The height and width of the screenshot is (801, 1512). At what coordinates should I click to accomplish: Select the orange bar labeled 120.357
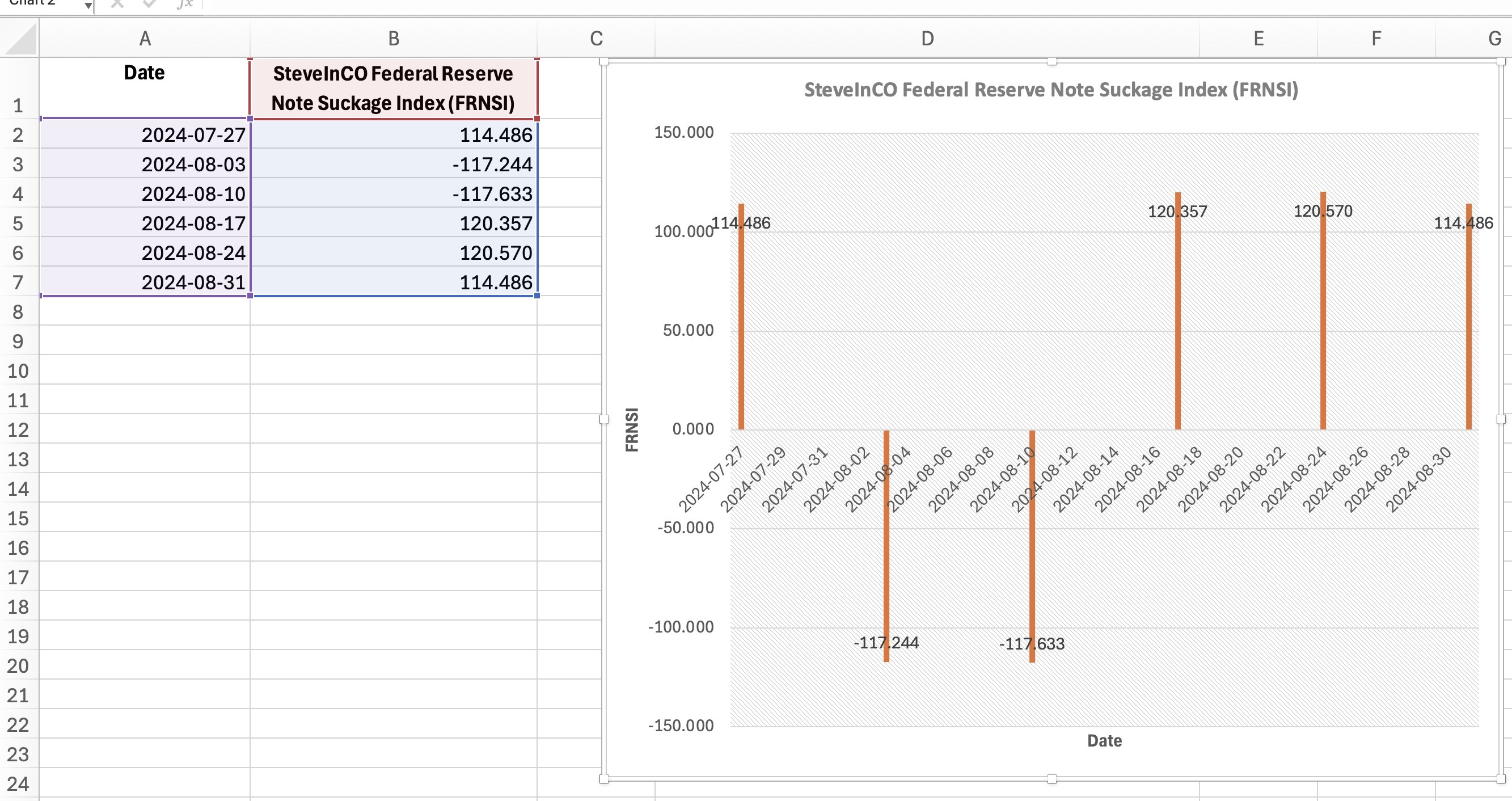tap(1177, 311)
